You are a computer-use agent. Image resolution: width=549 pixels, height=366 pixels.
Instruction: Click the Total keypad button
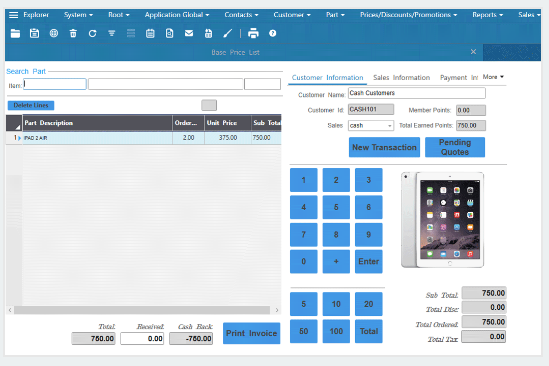(x=368, y=331)
